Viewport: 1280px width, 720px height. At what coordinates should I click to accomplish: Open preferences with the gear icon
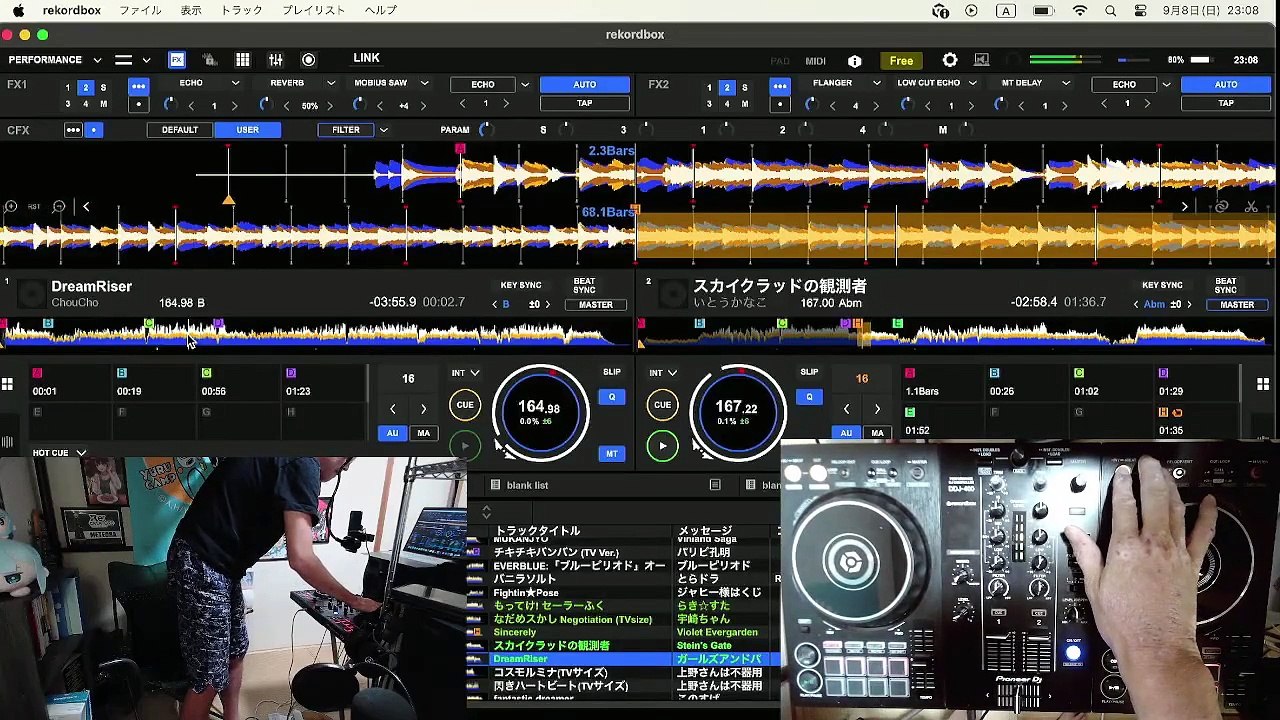point(950,61)
